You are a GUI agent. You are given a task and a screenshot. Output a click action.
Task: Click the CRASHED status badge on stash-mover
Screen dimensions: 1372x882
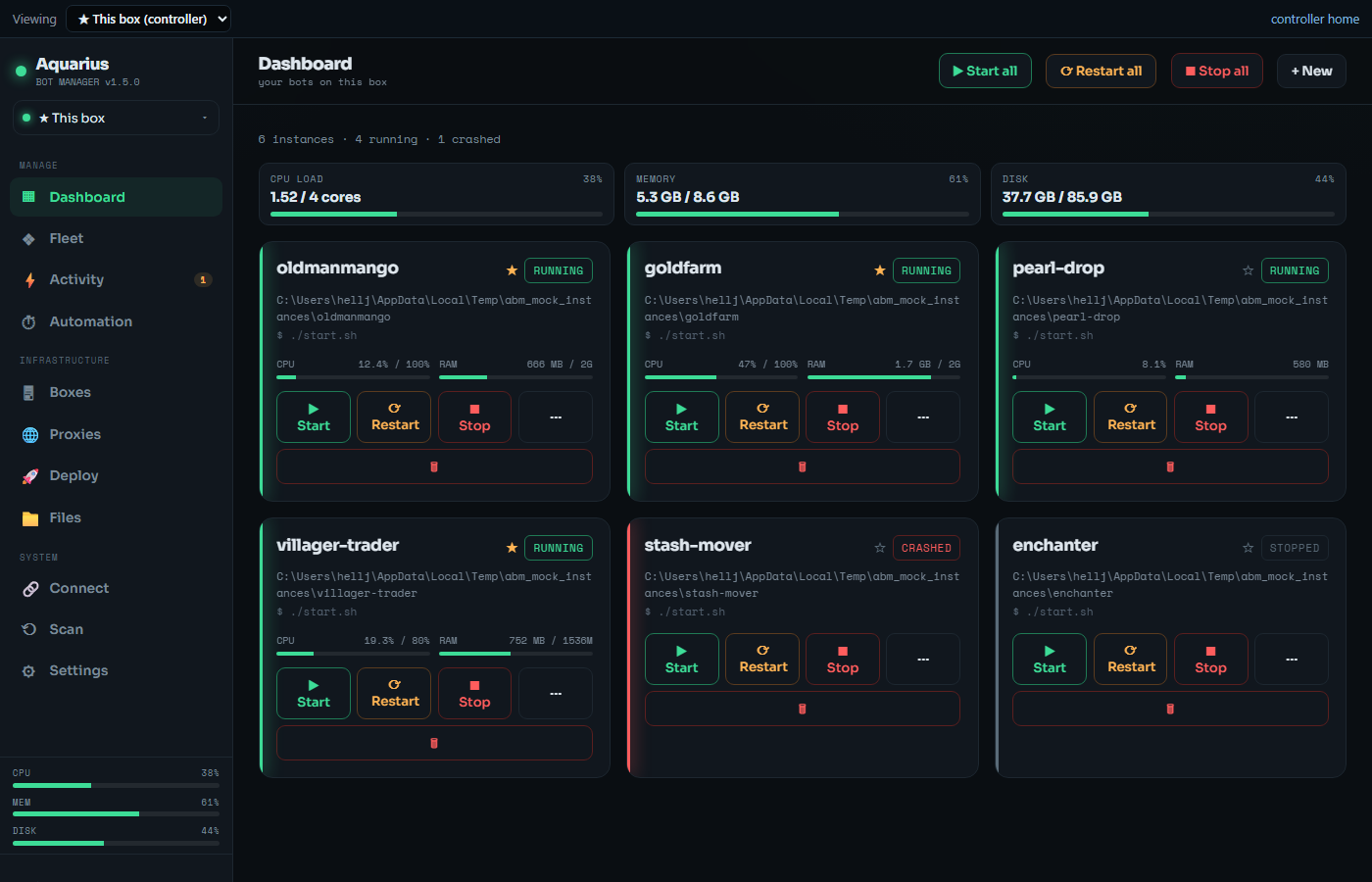[x=926, y=548]
